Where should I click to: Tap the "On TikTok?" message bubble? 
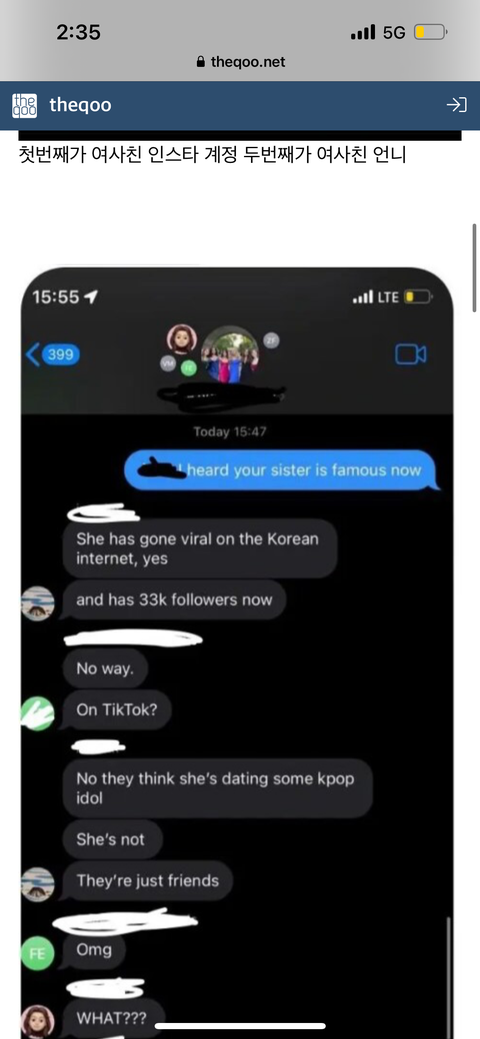tap(117, 709)
